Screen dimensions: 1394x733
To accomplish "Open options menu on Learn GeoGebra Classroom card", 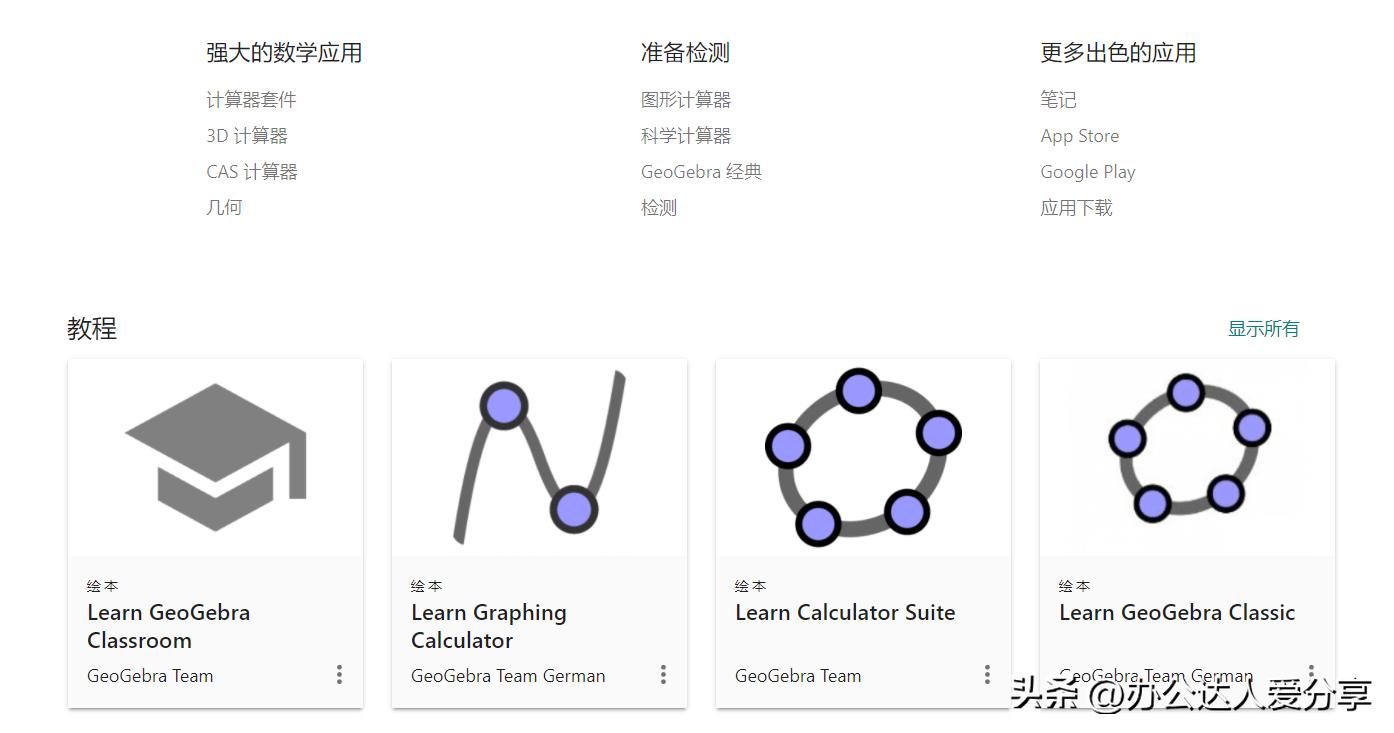I will [339, 675].
